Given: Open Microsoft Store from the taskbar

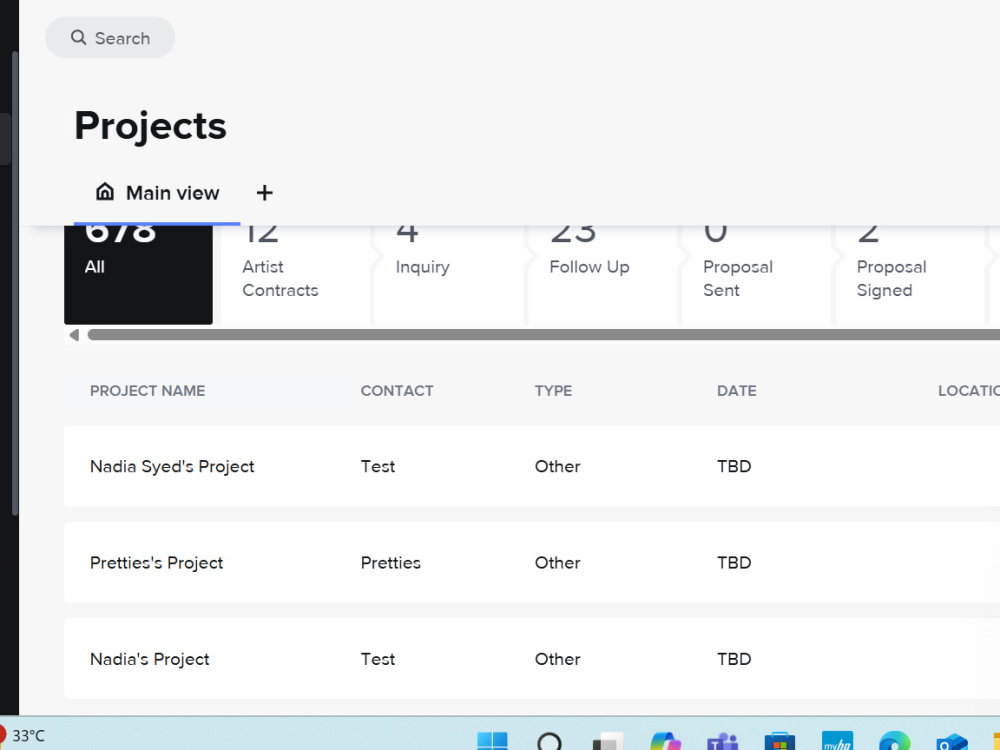Looking at the screenshot, I should click(x=779, y=741).
